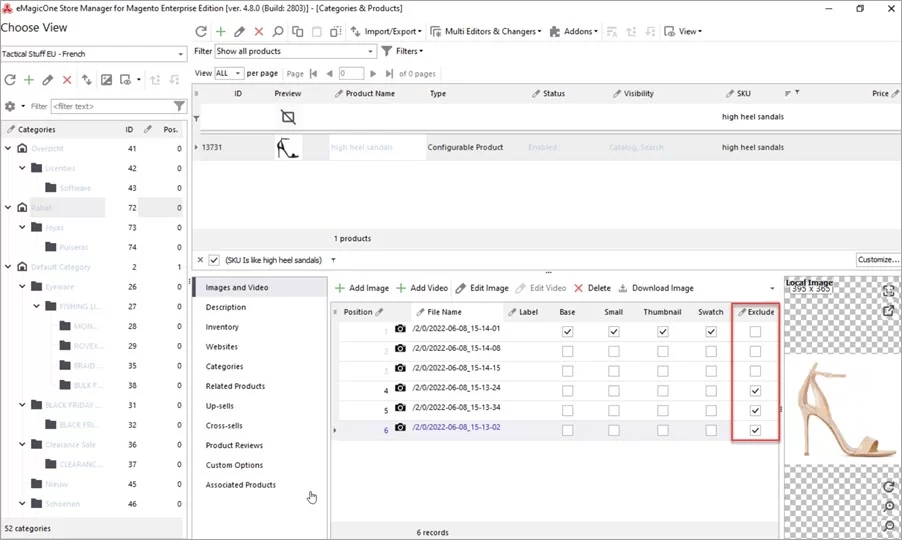Remove the SKU filter with the X
Viewport: 902px width, 540px height.
(200, 260)
